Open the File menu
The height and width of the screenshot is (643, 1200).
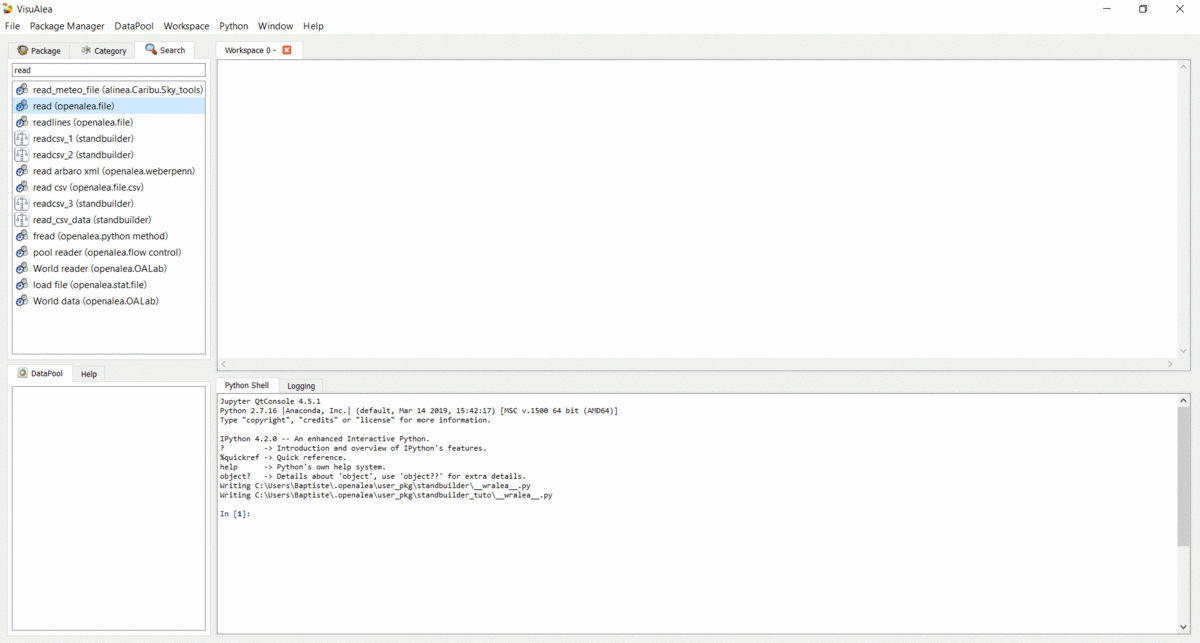tap(12, 26)
